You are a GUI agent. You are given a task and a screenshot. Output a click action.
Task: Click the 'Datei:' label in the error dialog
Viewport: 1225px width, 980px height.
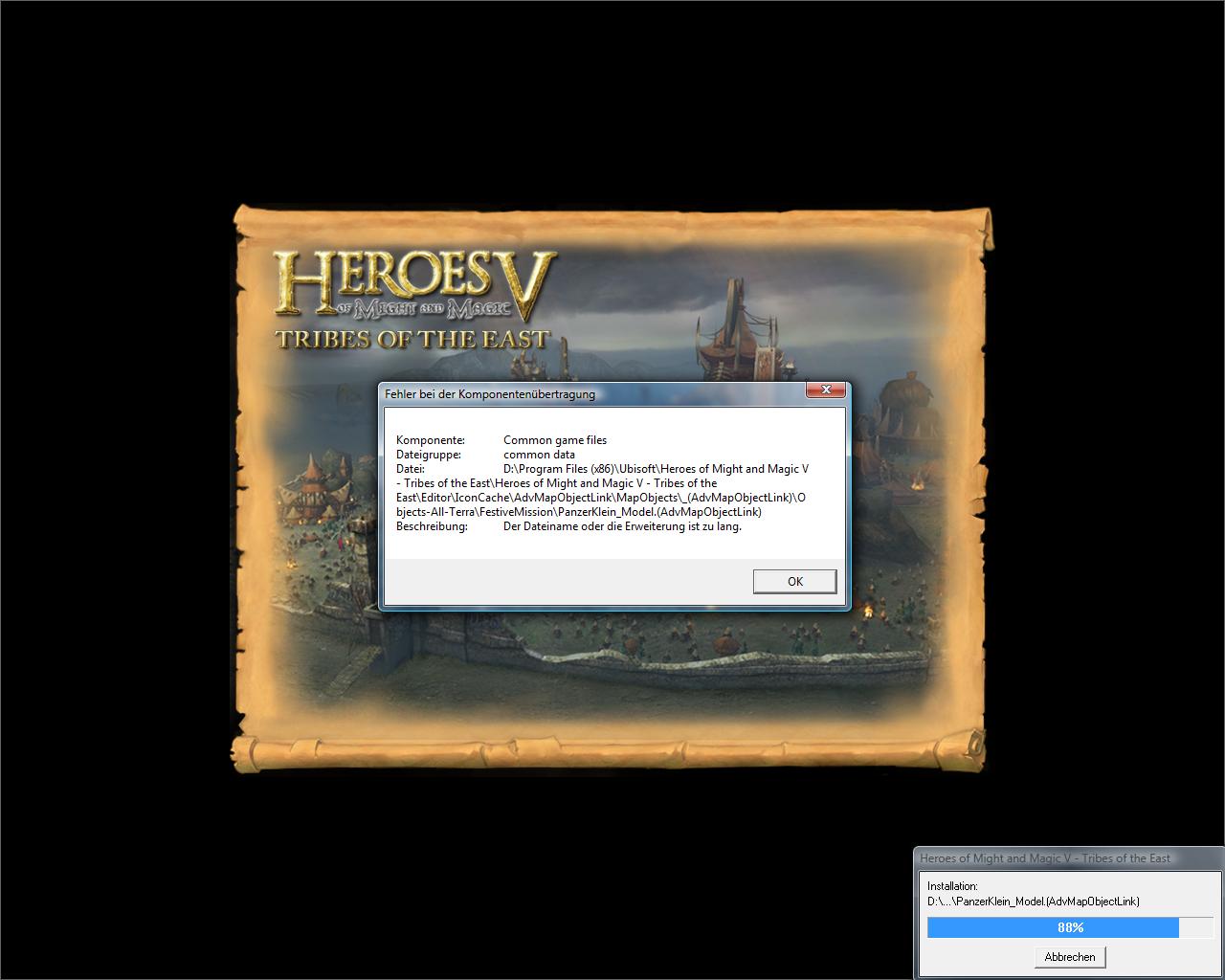point(411,469)
